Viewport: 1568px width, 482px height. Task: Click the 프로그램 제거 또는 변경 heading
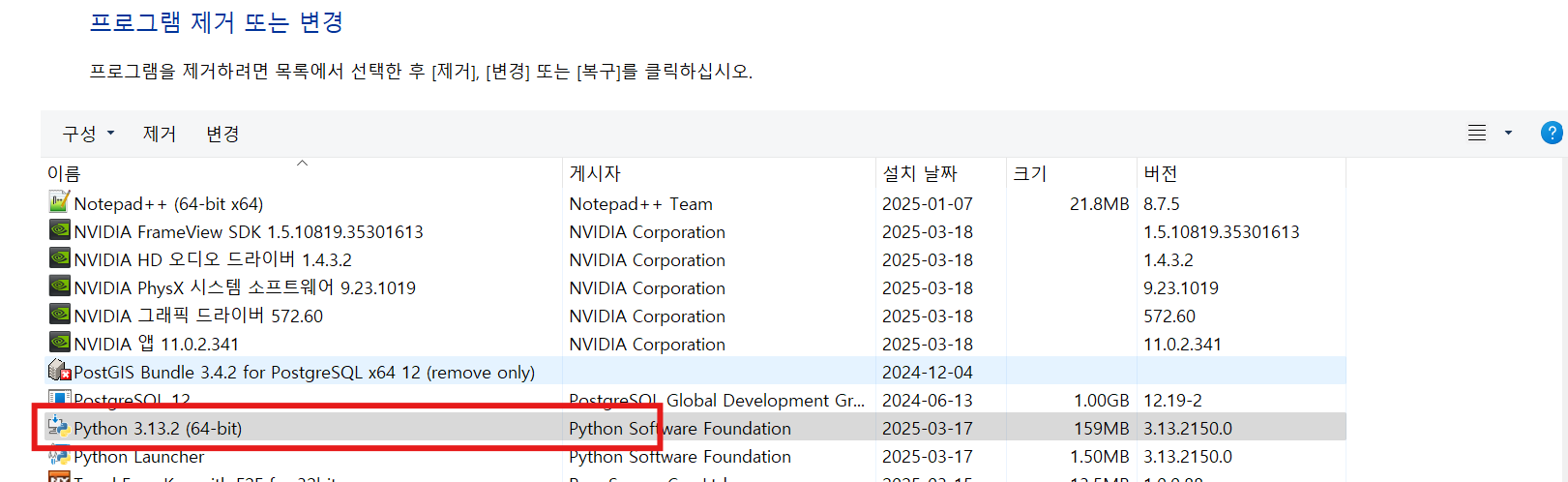coord(217,22)
